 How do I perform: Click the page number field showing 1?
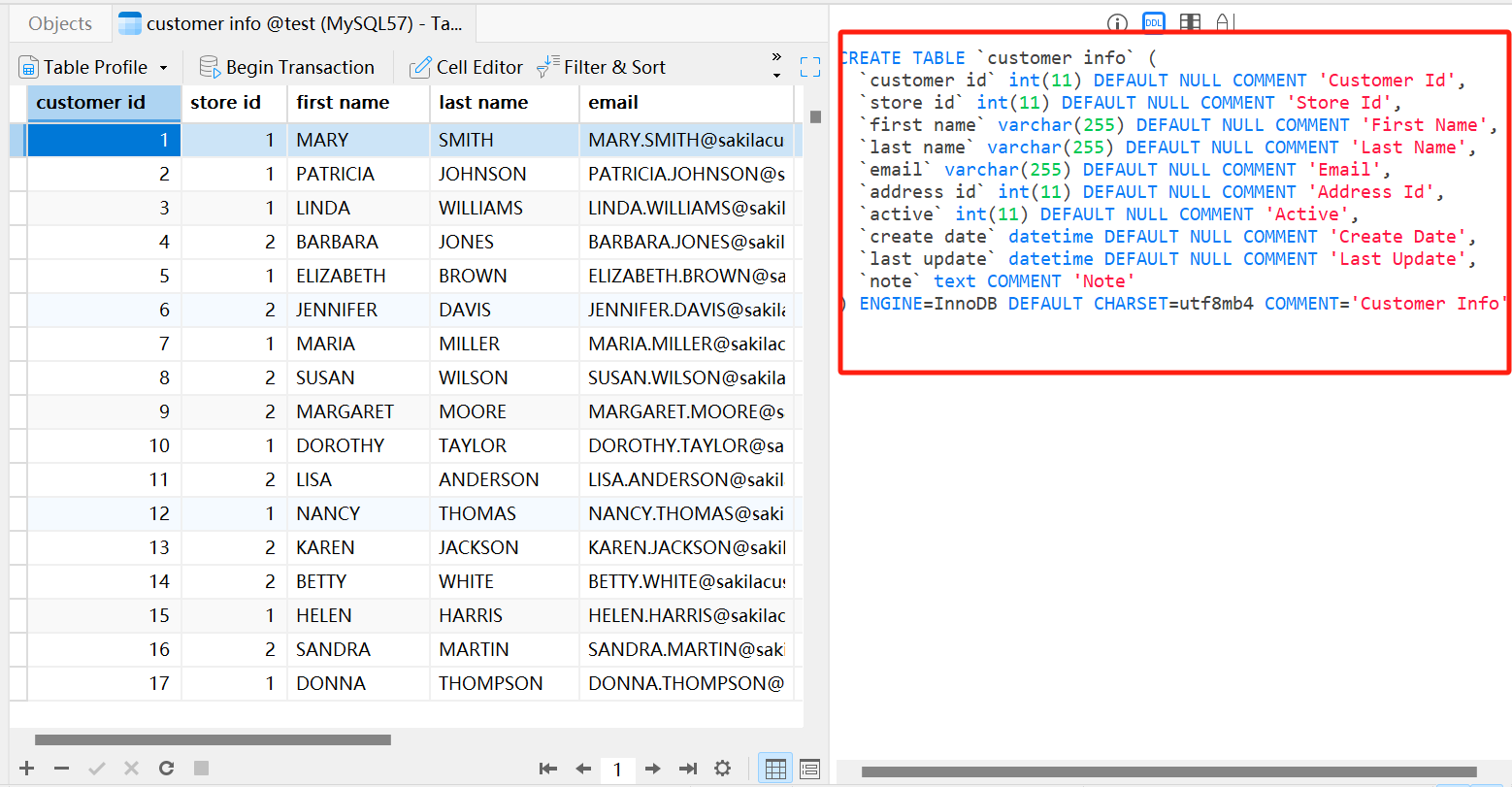tap(617, 769)
